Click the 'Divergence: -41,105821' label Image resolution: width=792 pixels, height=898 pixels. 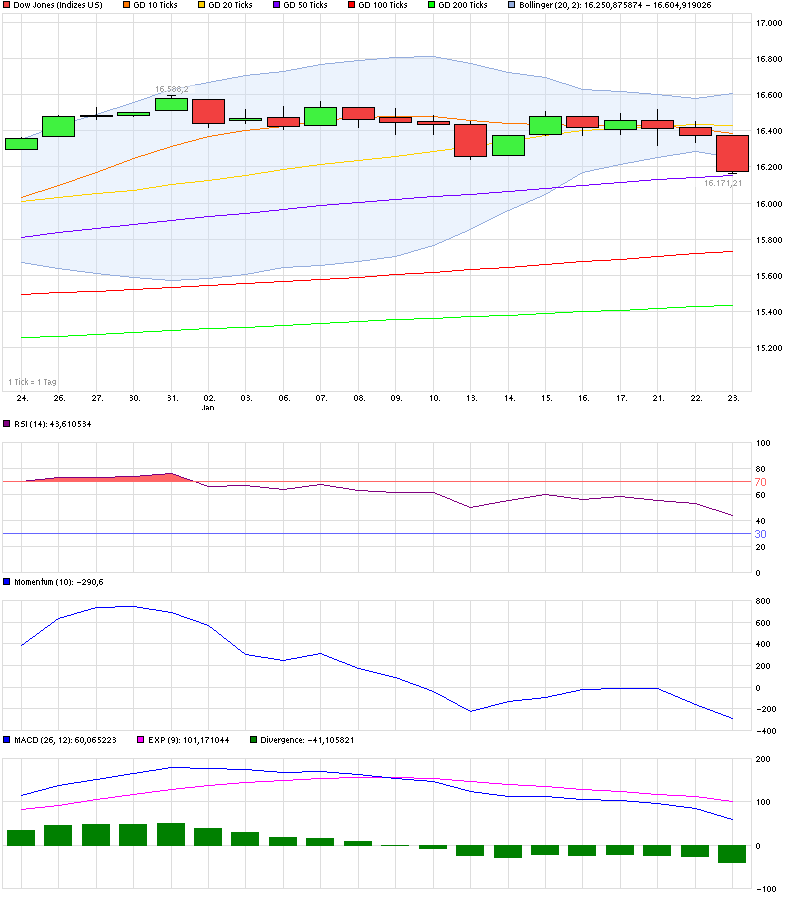pyautogui.click(x=307, y=741)
